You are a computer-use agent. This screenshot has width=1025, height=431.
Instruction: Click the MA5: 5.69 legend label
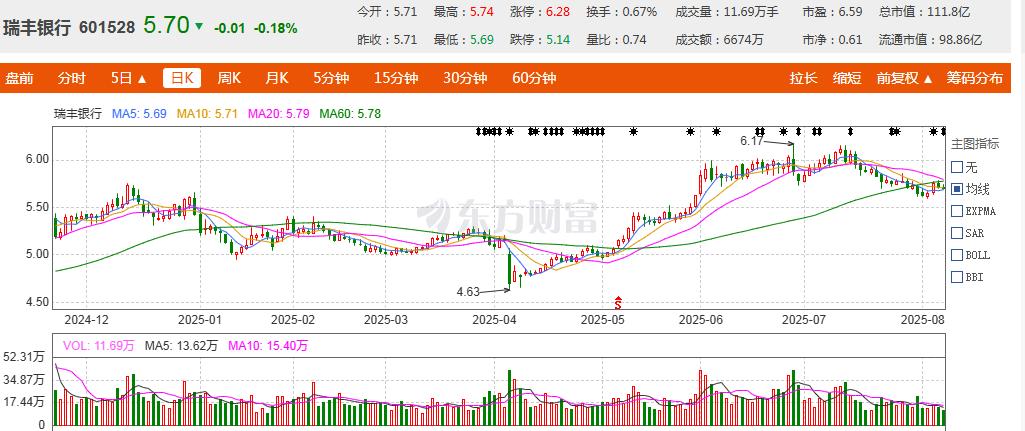(140, 114)
